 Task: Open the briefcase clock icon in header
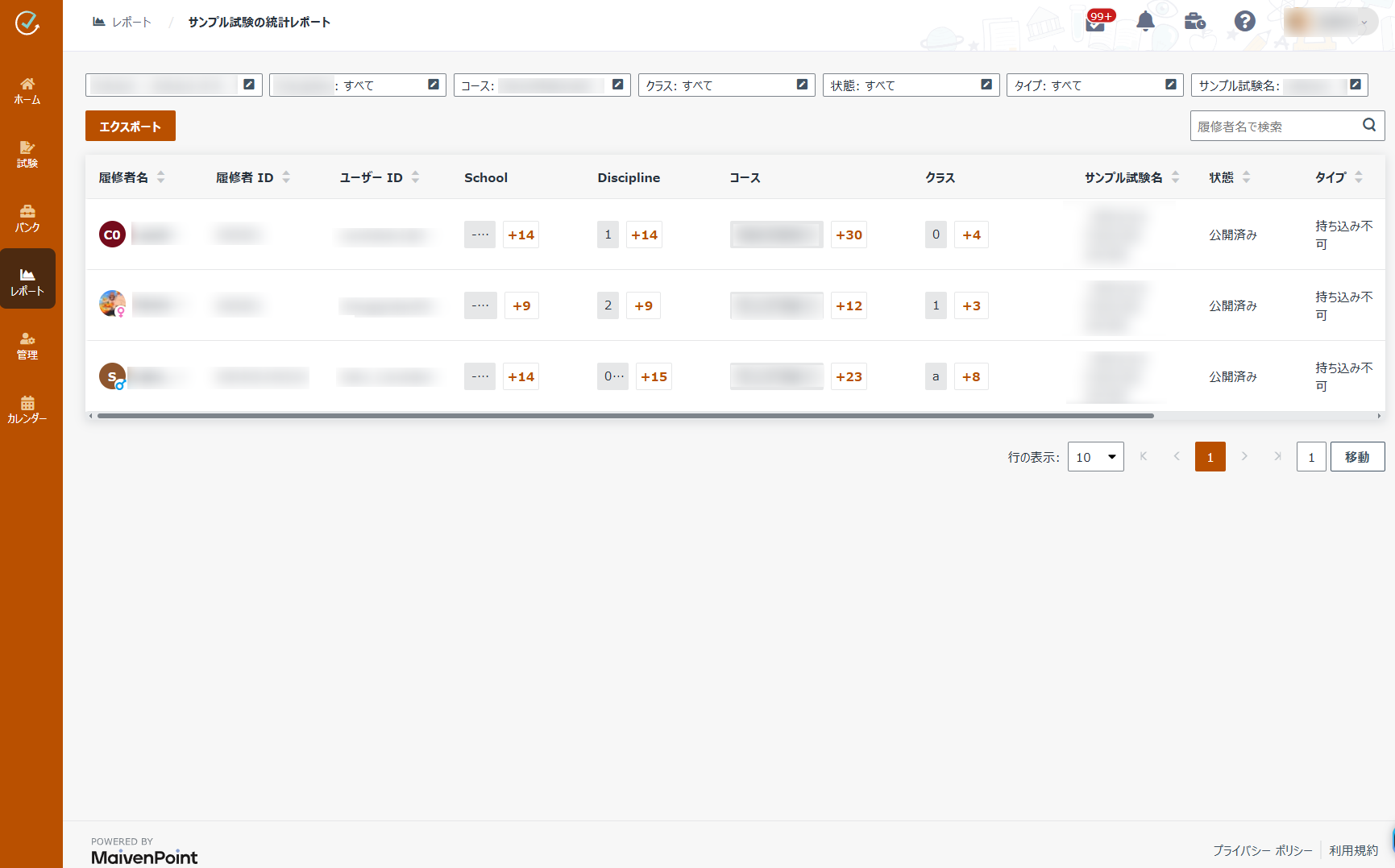pyautogui.click(x=1194, y=22)
